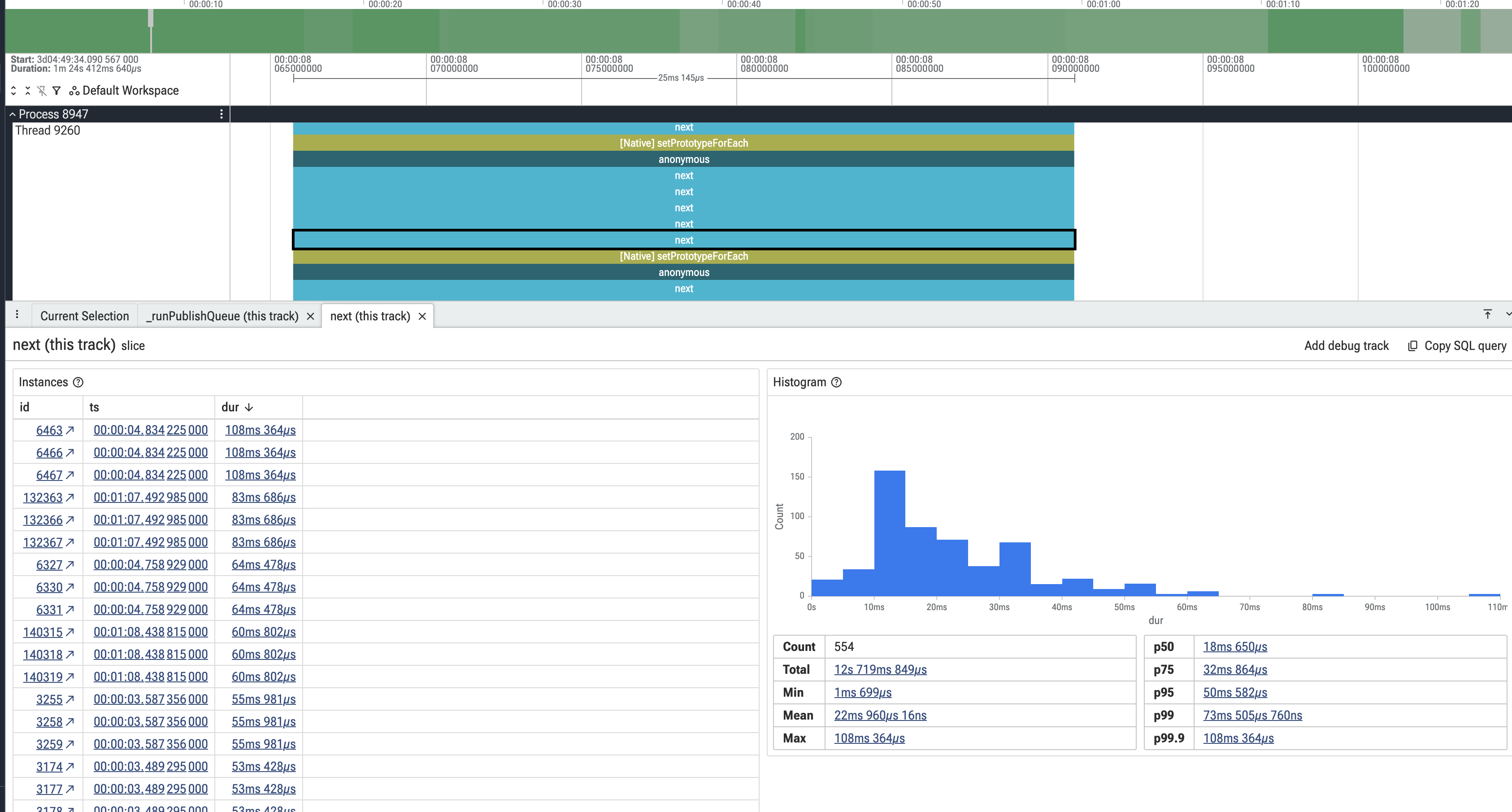Open the details panel three-dot menu
Screen dimensions: 1512x812
17,314
